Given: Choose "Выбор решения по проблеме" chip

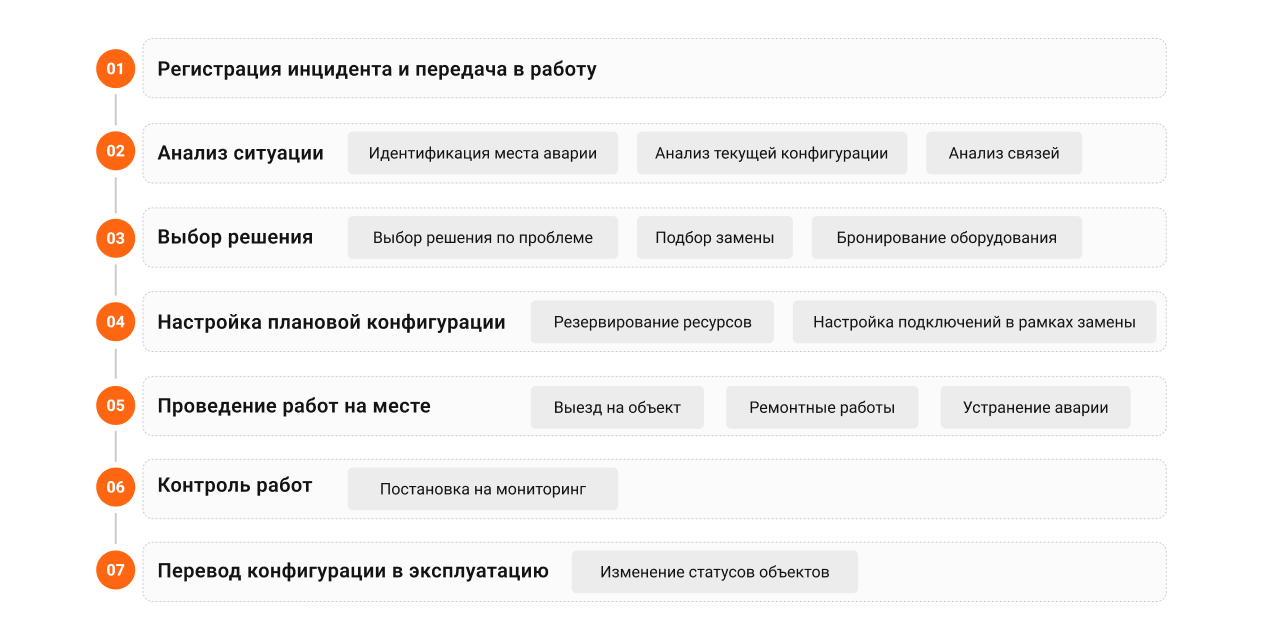Looking at the screenshot, I should [482, 238].
